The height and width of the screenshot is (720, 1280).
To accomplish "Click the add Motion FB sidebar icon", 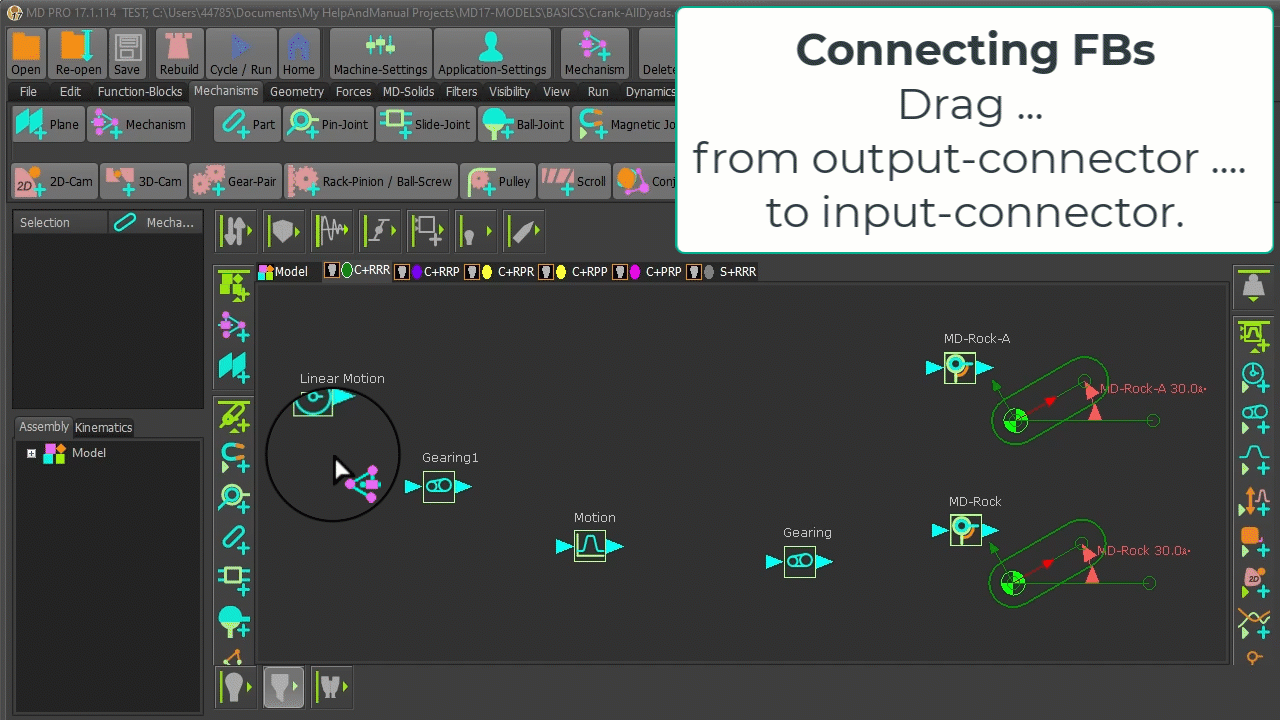I will [x=1254, y=459].
